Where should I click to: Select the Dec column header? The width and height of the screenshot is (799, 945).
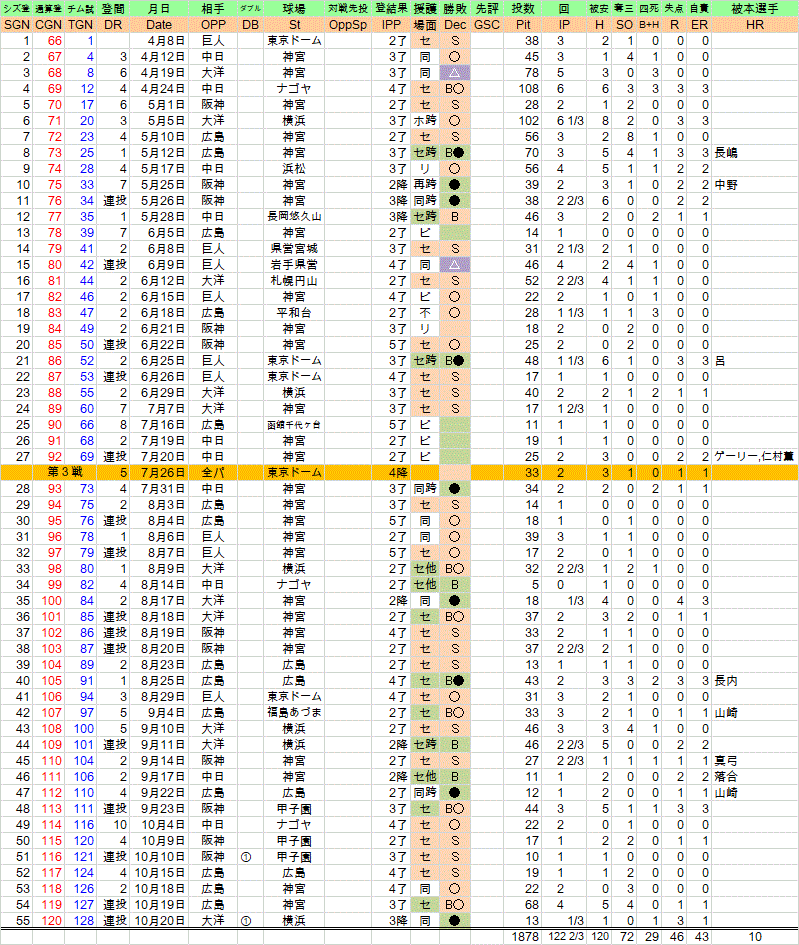[x=455, y=25]
